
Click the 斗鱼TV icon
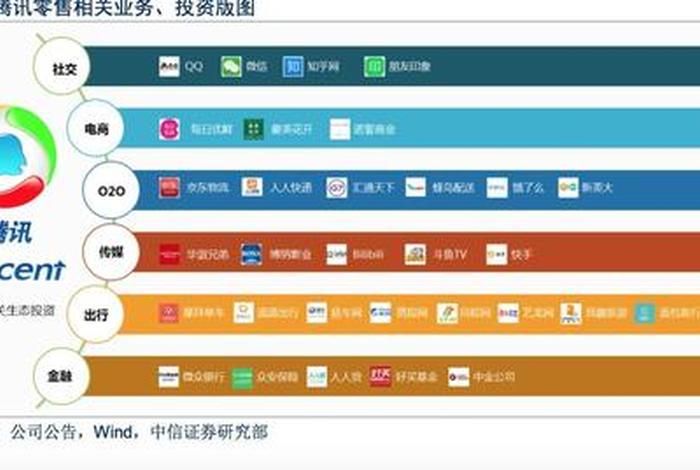pos(415,254)
